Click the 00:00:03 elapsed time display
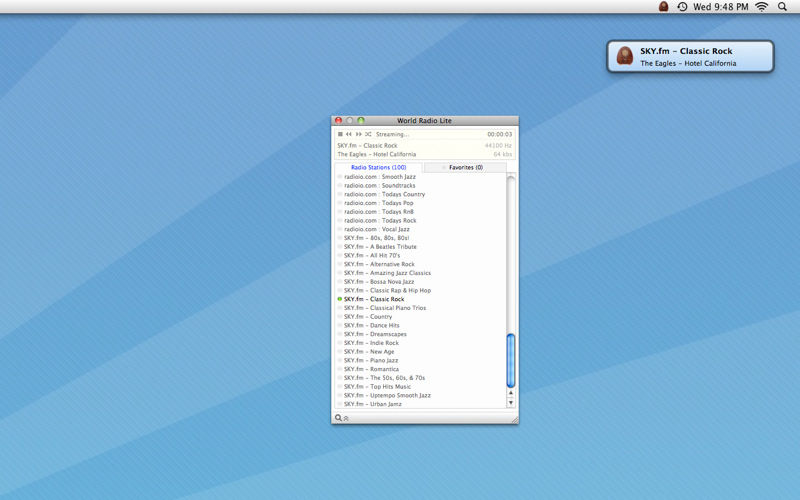The width and height of the screenshot is (800, 500). 499,134
